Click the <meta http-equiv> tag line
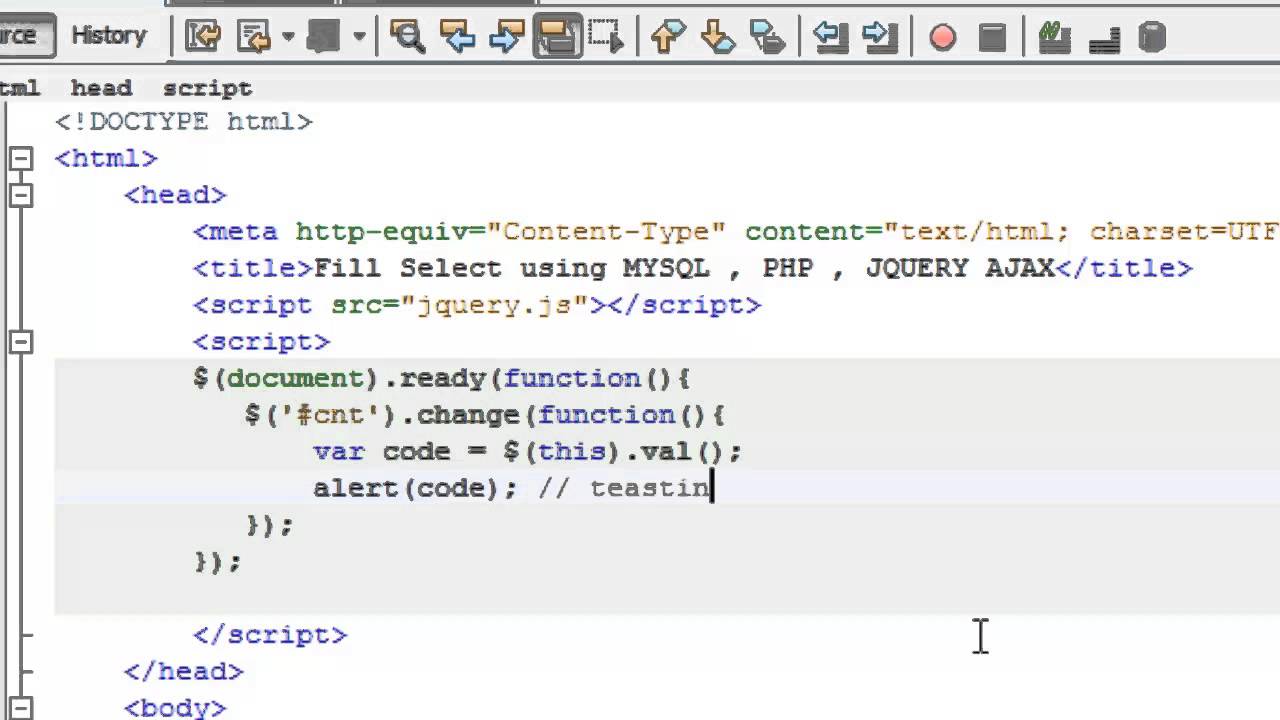This screenshot has width=1280, height=720. [x=736, y=232]
